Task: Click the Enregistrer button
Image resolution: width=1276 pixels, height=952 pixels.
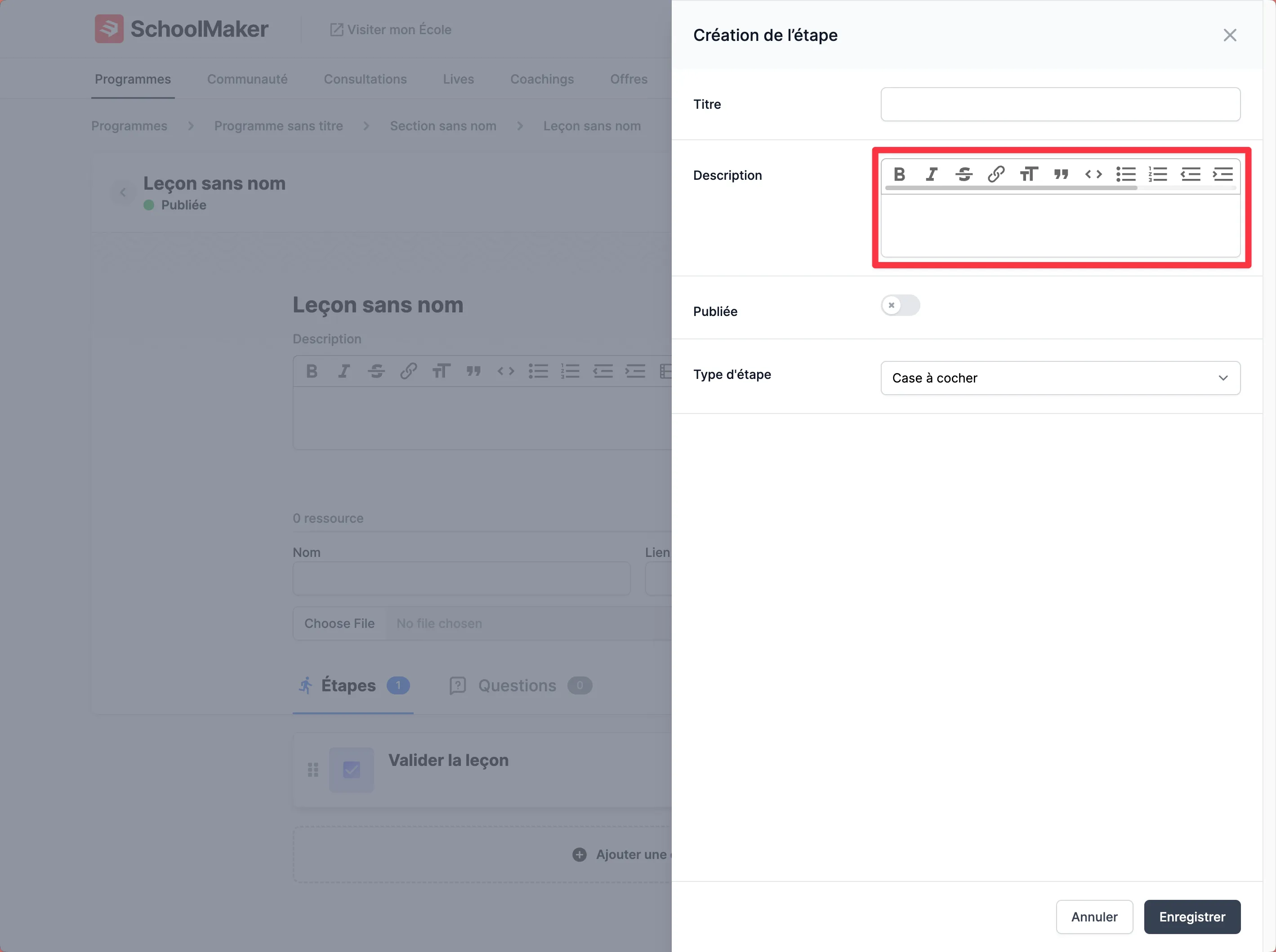Action: [1192, 916]
